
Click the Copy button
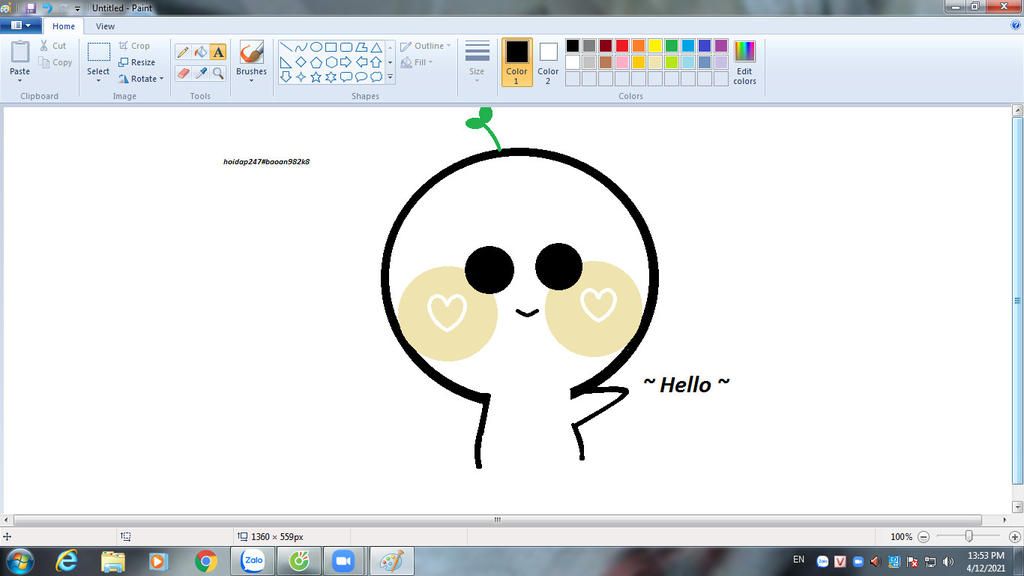click(56, 62)
